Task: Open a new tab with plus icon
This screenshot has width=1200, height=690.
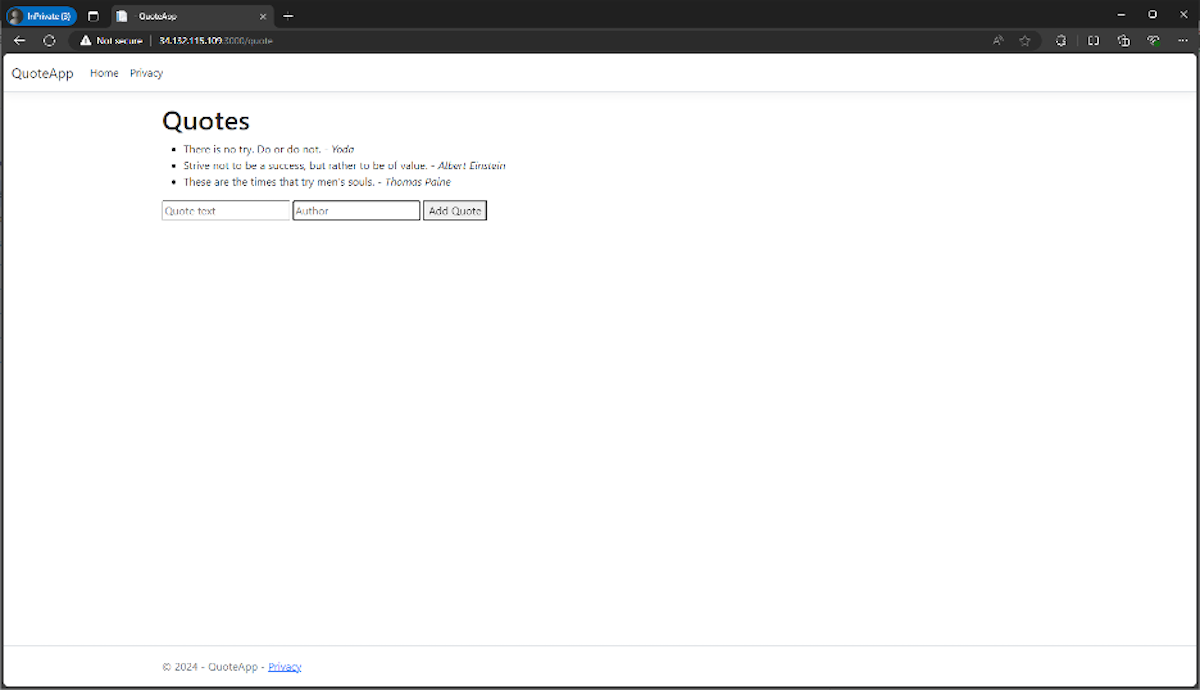Action: (x=288, y=16)
